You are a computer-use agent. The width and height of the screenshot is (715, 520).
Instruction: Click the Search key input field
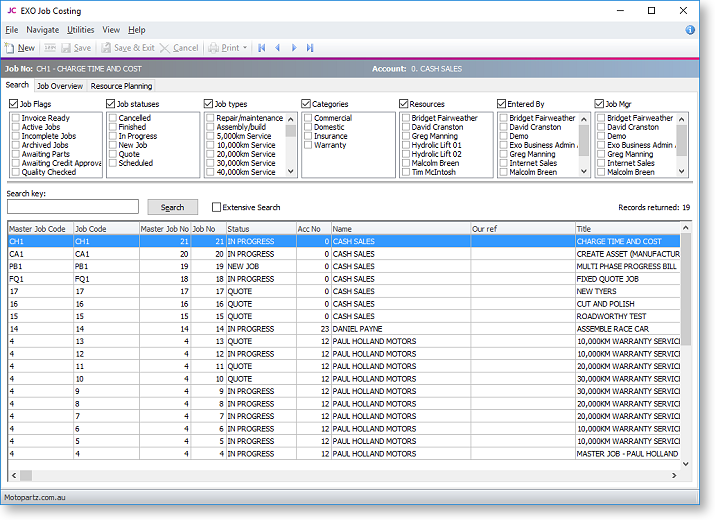(72, 207)
